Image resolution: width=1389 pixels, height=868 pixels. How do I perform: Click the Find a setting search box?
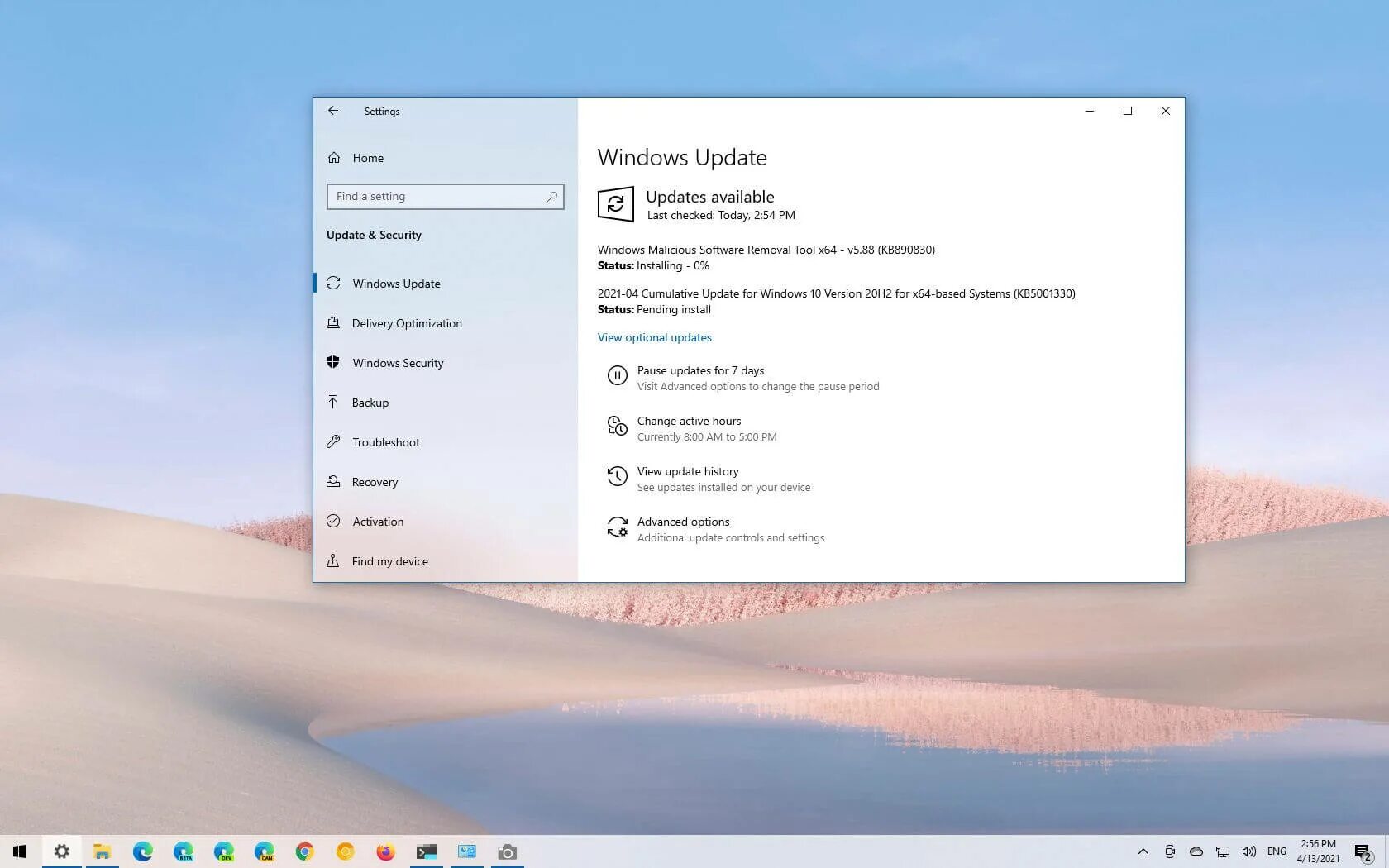click(446, 196)
